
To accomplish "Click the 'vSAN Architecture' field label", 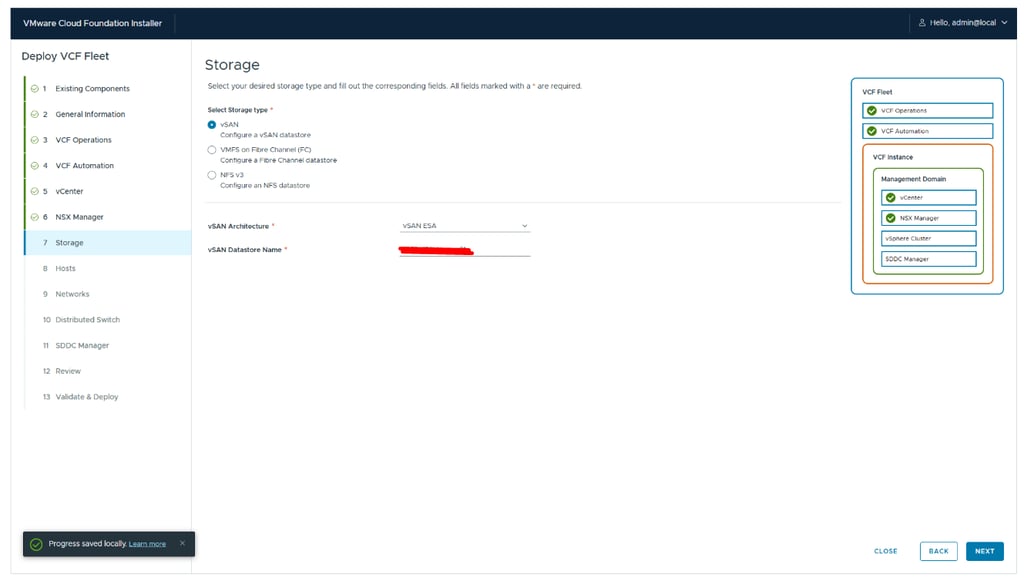I will point(238,227).
